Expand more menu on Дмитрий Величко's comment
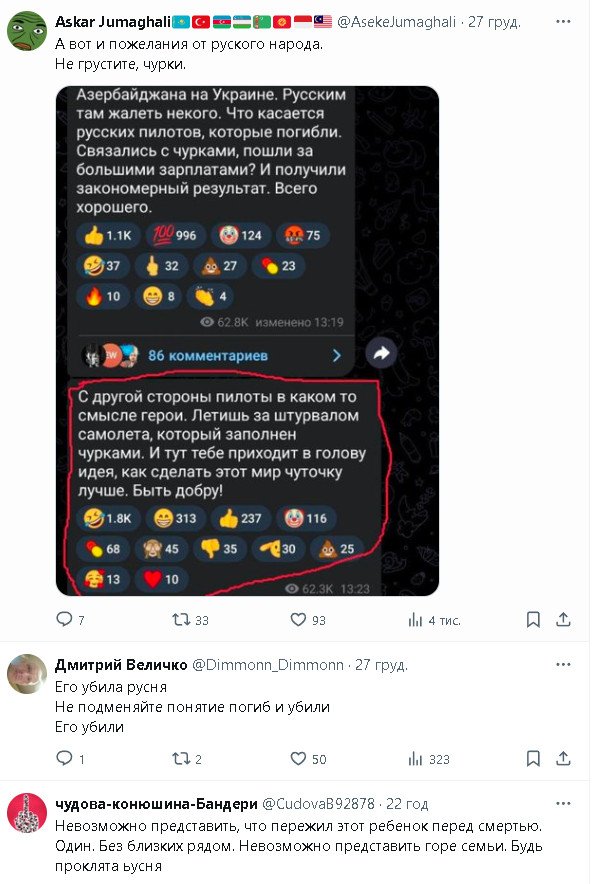This screenshot has height=884, width=609. coord(564,664)
